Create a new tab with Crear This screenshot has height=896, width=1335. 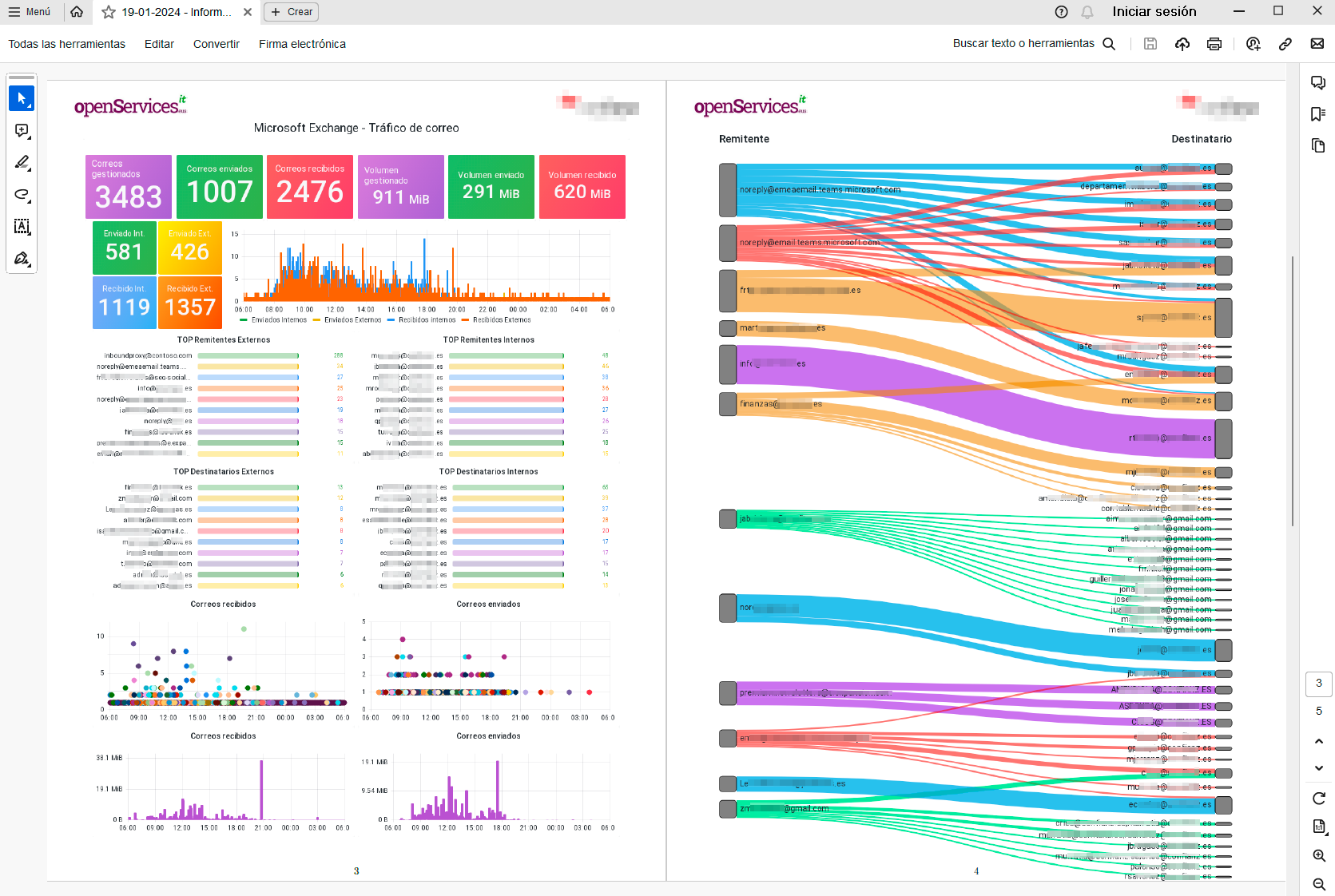(x=292, y=12)
